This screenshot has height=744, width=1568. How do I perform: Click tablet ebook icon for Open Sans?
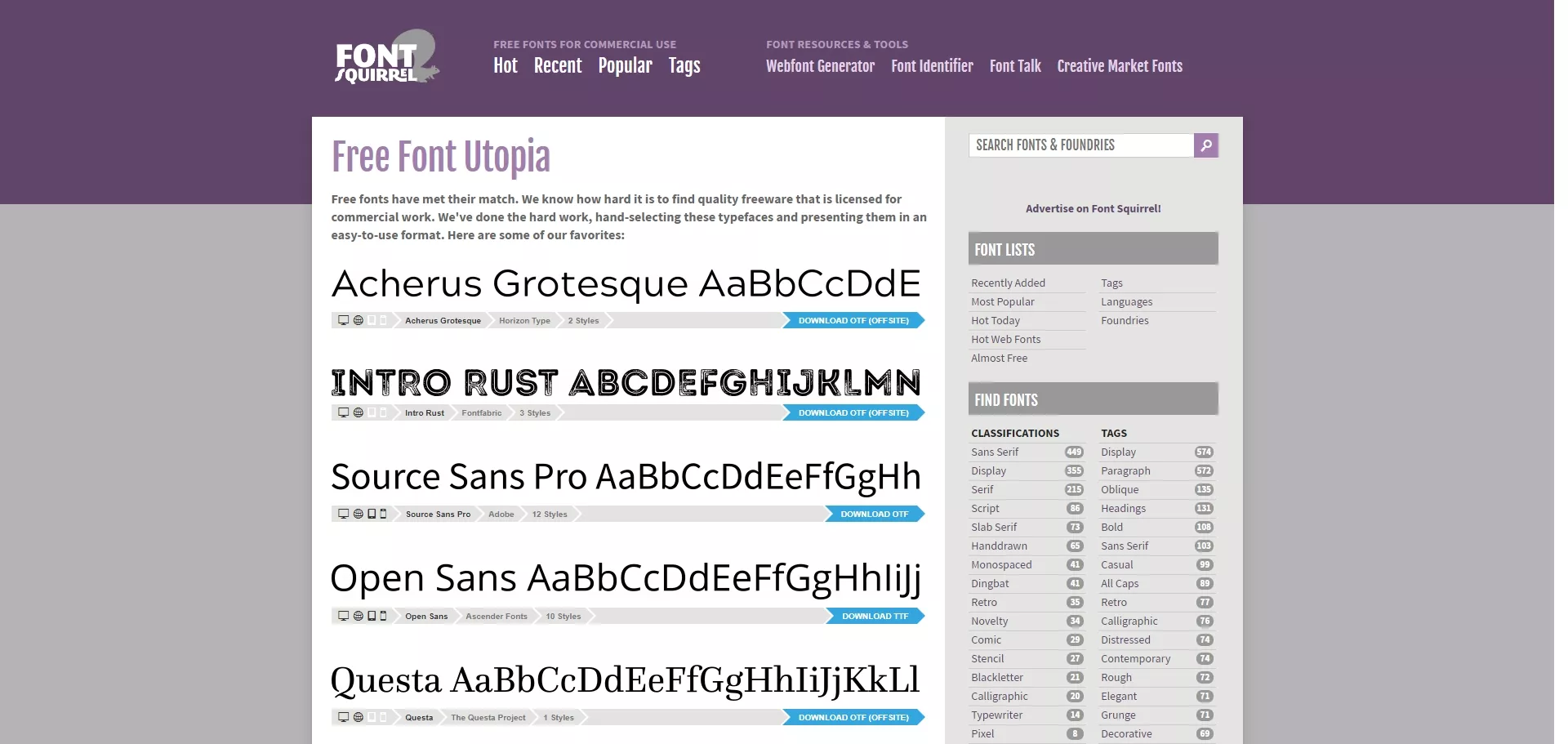372,616
